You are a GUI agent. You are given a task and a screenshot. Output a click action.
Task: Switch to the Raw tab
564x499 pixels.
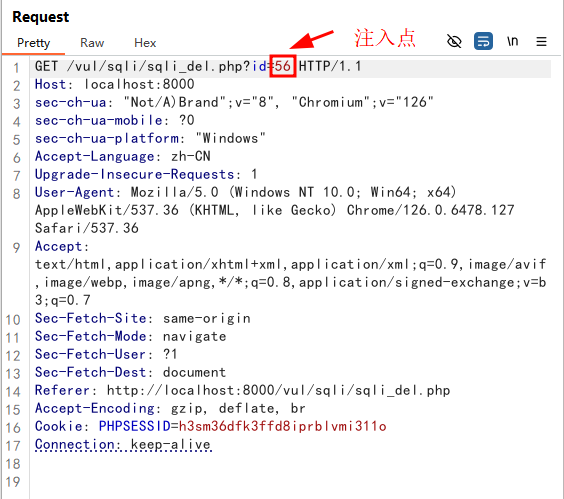(x=92, y=43)
